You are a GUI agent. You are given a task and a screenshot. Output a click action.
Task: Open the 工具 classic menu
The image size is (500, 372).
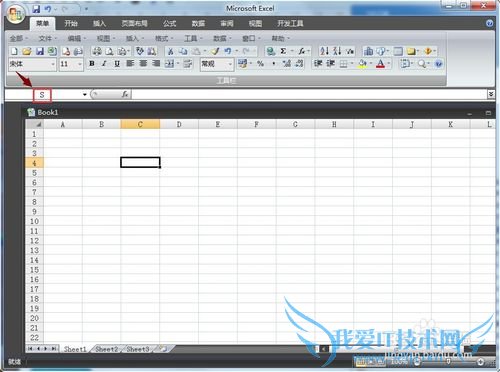[x=193, y=38]
